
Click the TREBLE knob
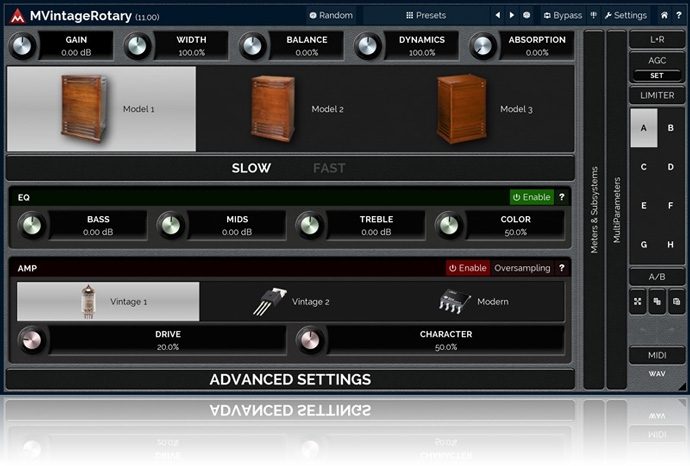(310, 225)
